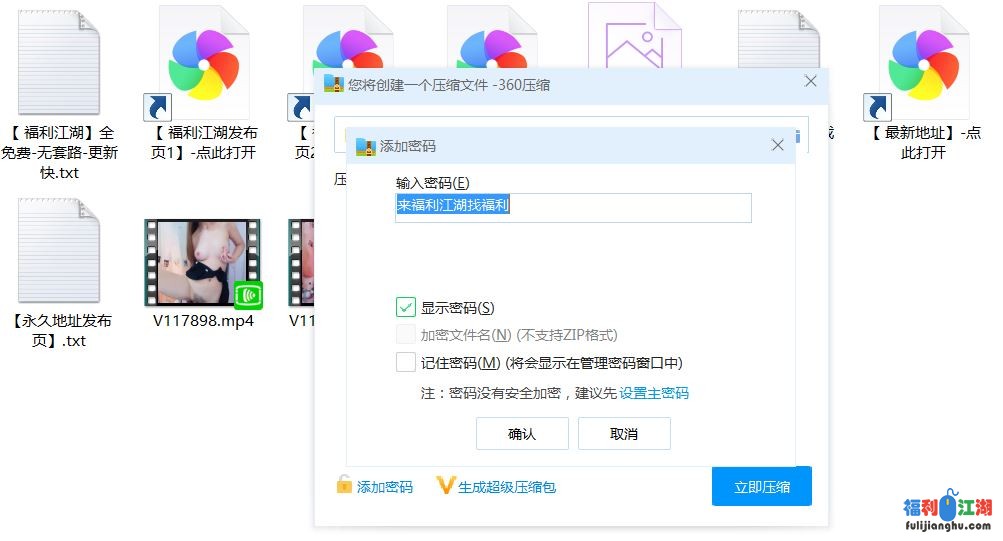Close the 添加密码 dialog
1003x541 pixels.
click(x=777, y=145)
